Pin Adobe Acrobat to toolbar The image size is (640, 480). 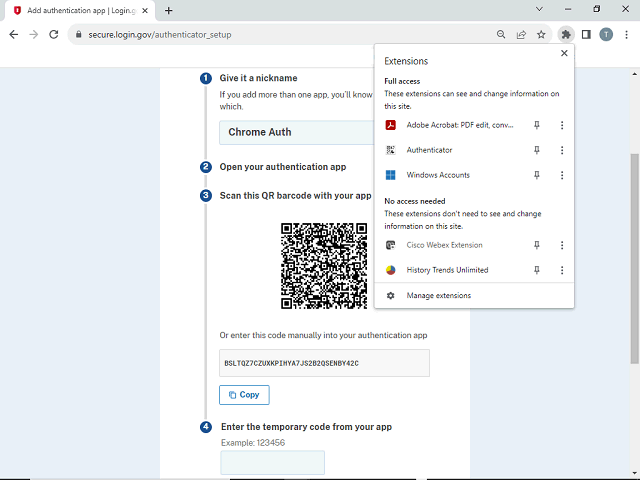tap(537, 125)
